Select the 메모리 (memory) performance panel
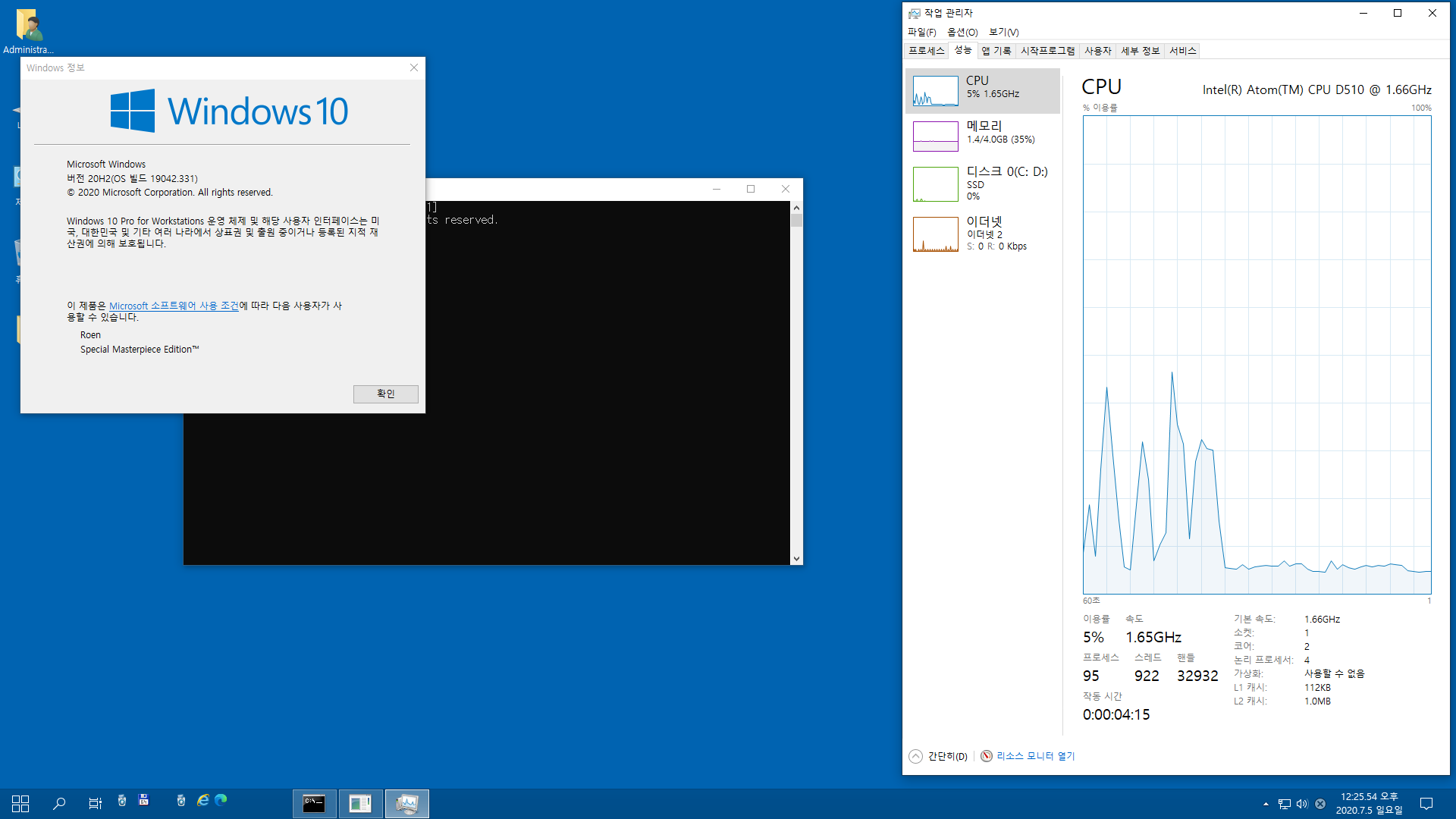Screen dimensions: 1456x819 click(982, 136)
